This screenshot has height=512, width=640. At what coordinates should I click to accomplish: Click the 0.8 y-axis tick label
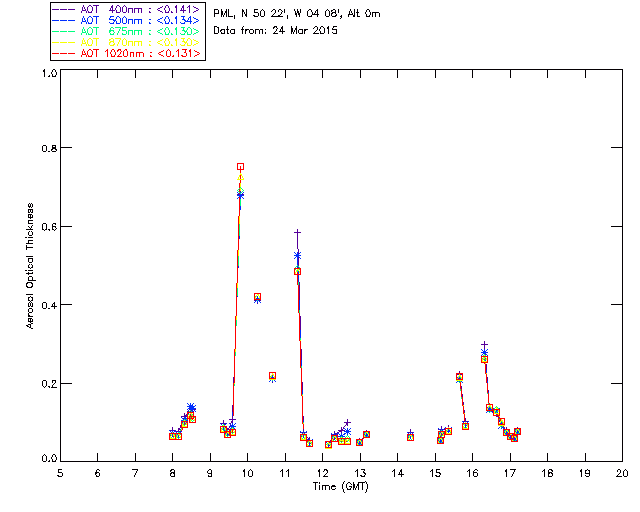click(49, 148)
